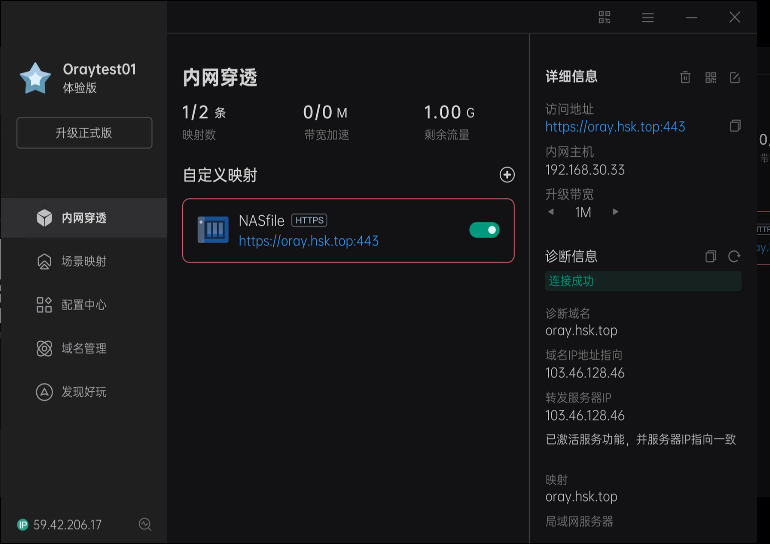Screen dimensions: 770x544
Task: Click the green IP badge icon
Action: coord(23,525)
